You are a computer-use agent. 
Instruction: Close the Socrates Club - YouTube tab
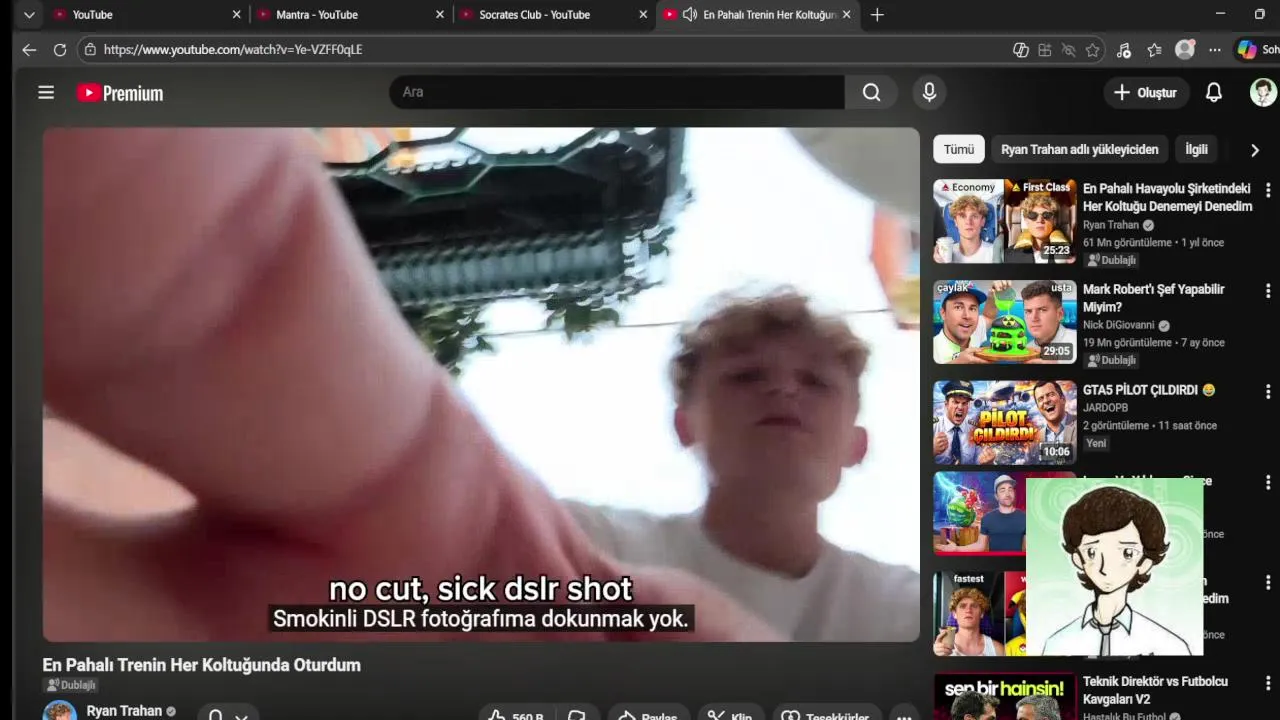pos(643,15)
